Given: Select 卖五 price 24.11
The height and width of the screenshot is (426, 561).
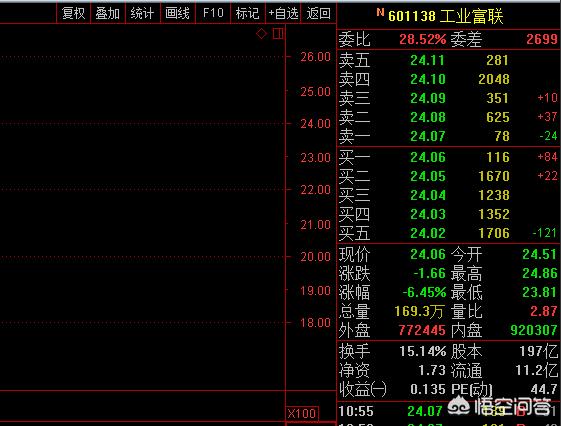Looking at the screenshot, I should 427,60.
